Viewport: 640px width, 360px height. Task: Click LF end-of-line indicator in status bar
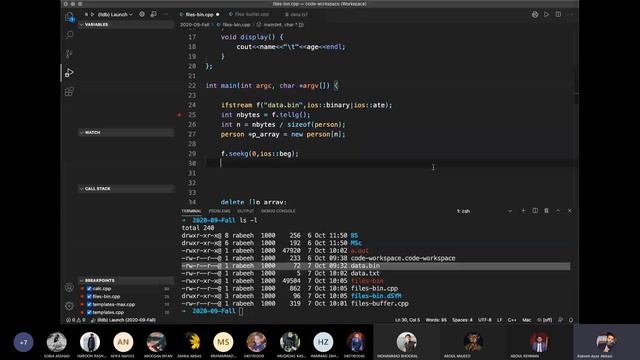(499, 320)
